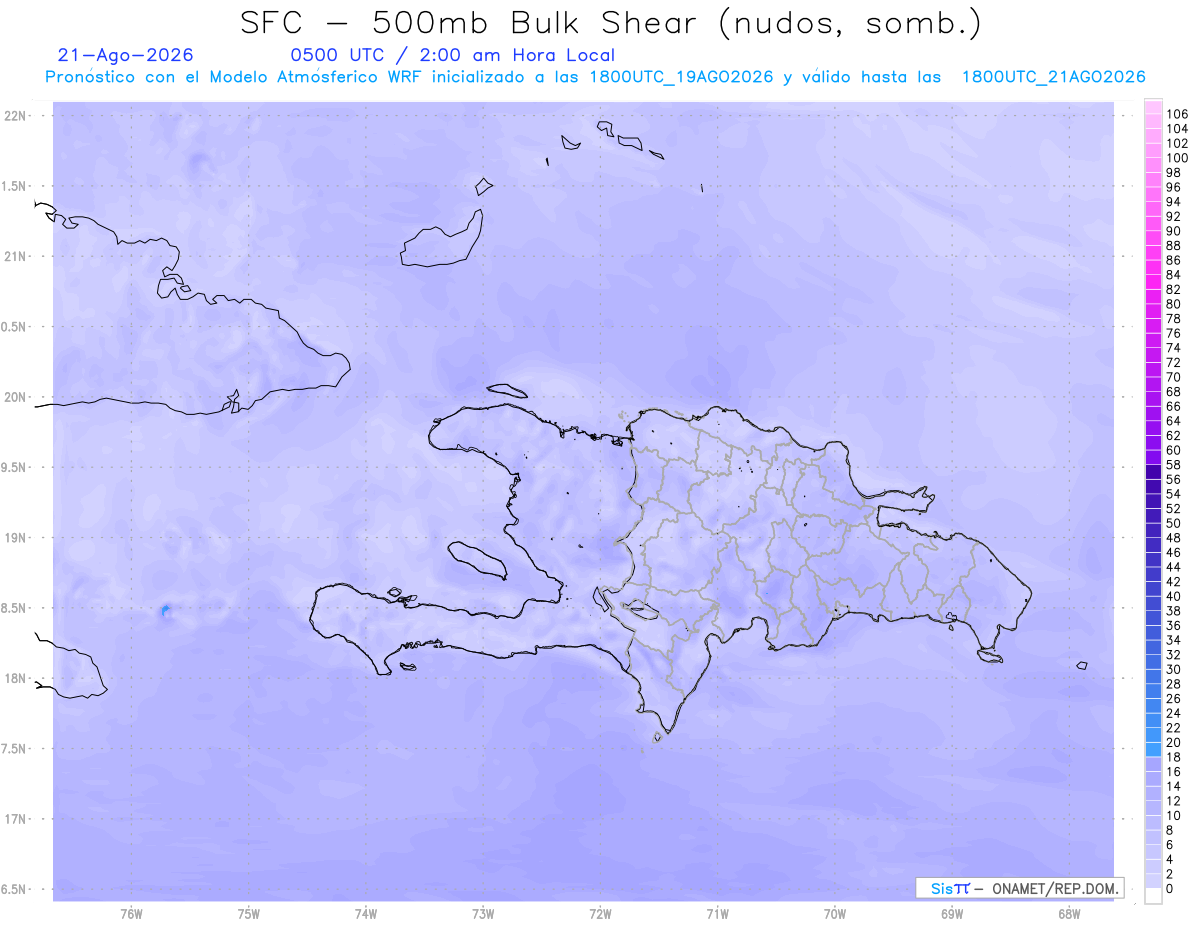
Task: Click the '100' value on the color scale
Action: (x=1177, y=158)
